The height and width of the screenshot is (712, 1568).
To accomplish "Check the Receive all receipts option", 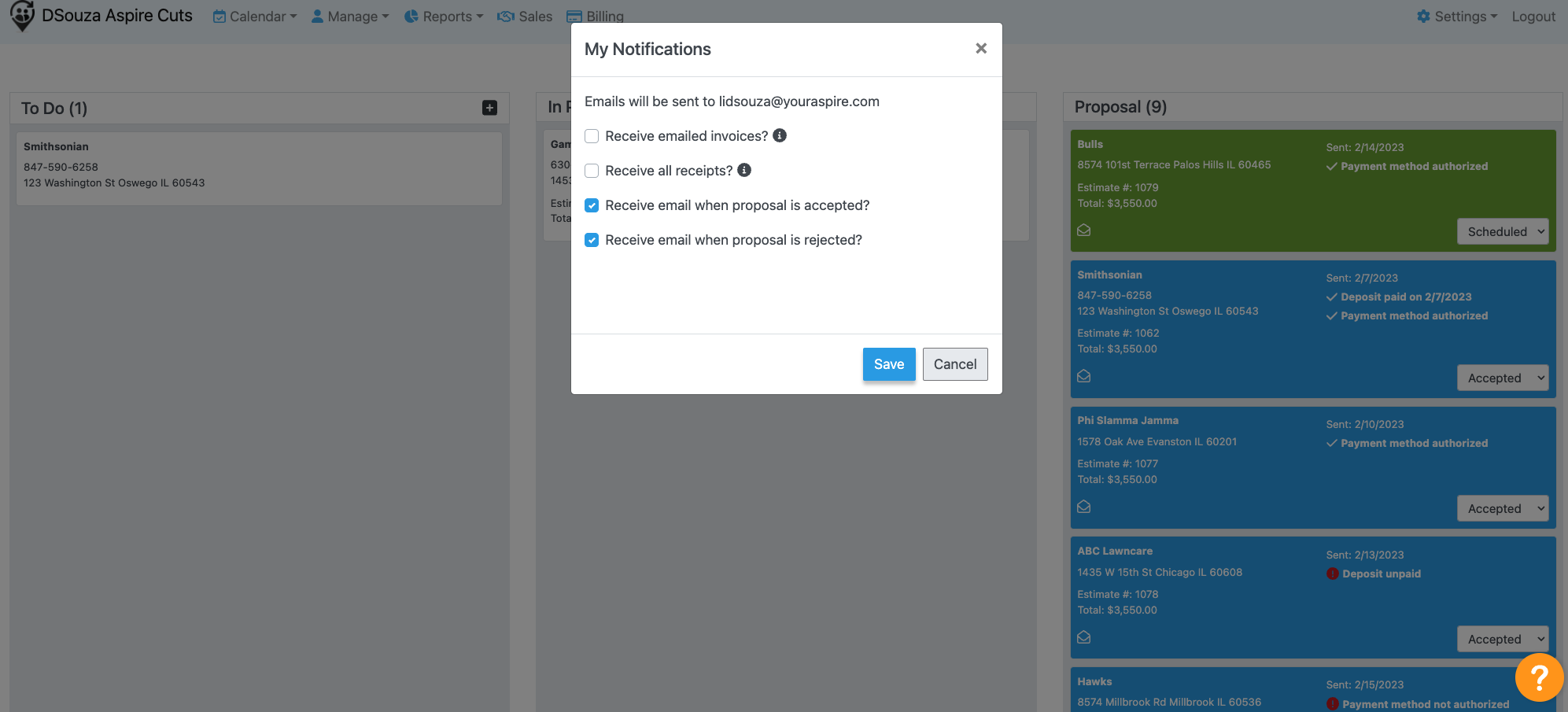I will tap(592, 171).
